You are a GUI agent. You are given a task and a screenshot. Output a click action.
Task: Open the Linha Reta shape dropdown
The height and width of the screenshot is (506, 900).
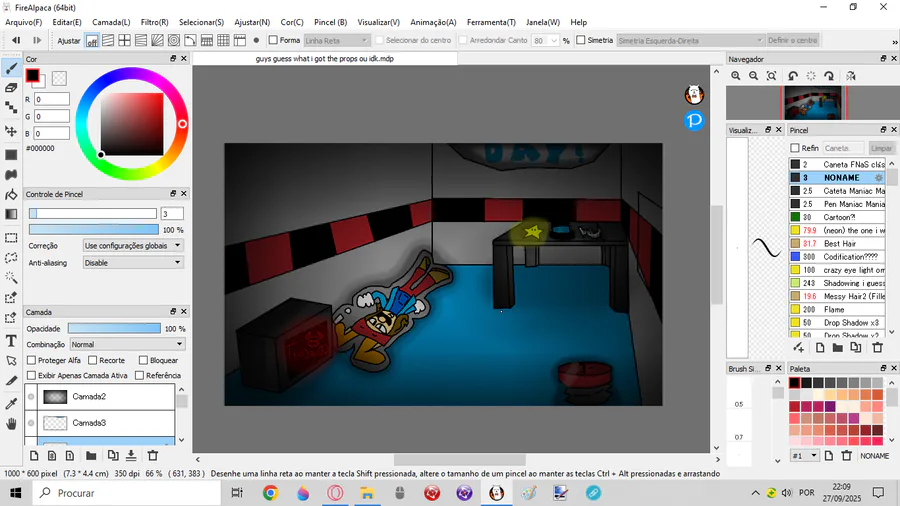[x=336, y=41]
